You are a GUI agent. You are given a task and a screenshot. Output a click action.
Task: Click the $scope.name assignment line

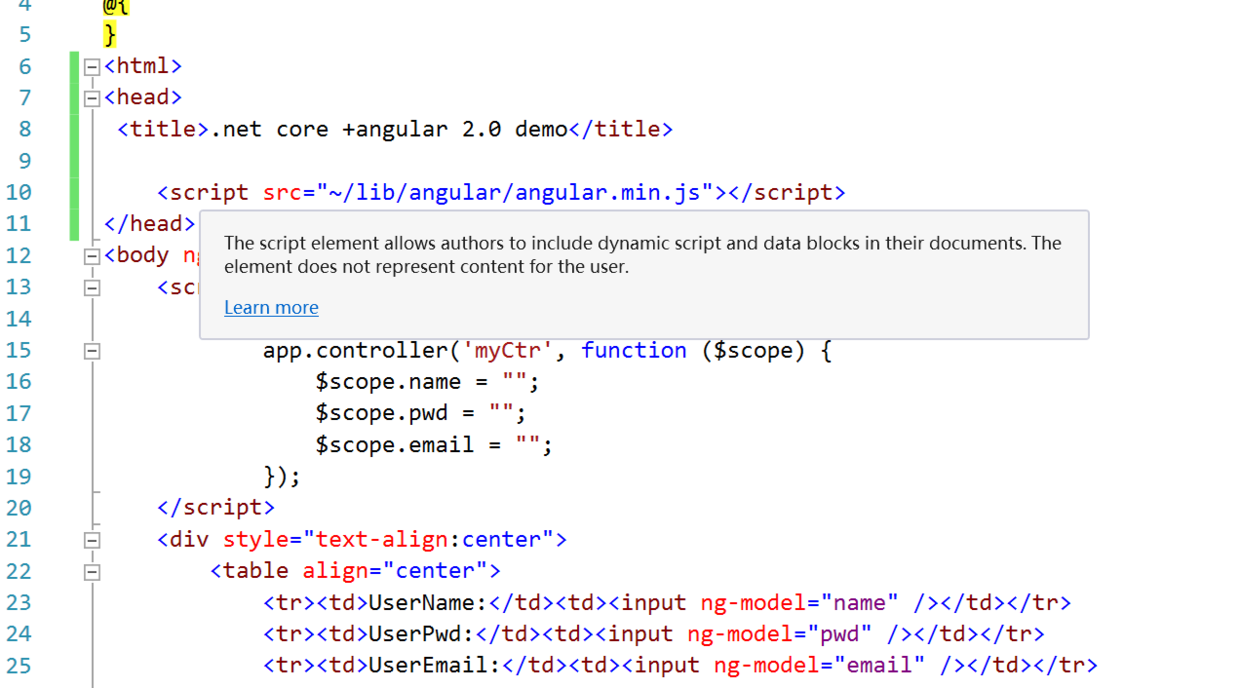click(x=427, y=382)
